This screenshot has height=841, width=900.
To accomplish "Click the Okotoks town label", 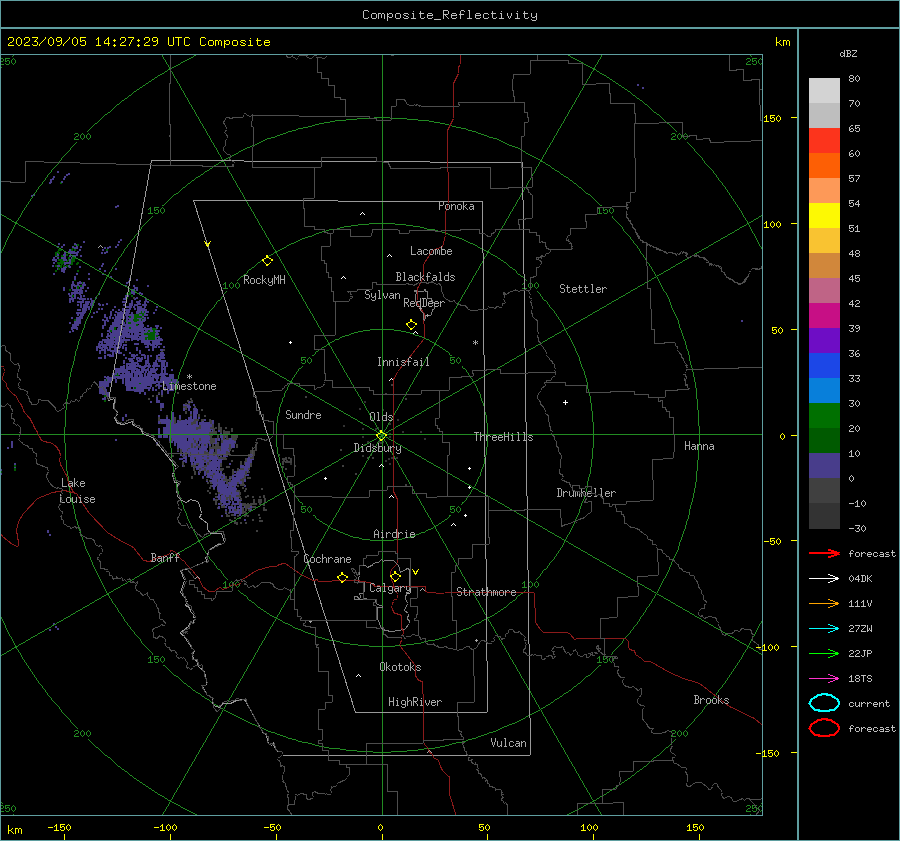I will coord(400,666).
